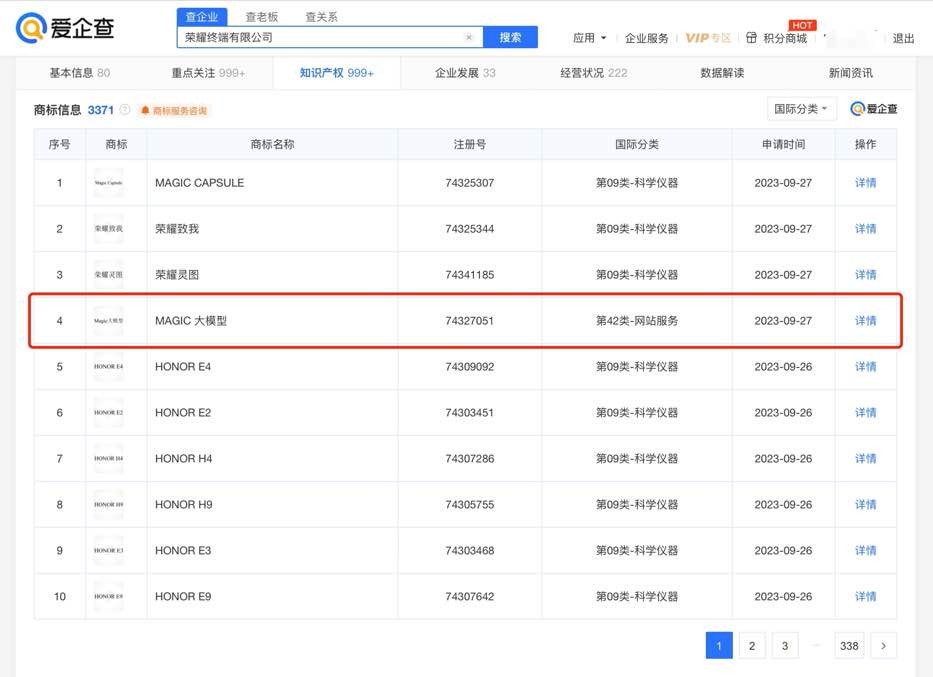The height and width of the screenshot is (677, 933).
Task: Go to page 2 of results
Action: coord(752,645)
